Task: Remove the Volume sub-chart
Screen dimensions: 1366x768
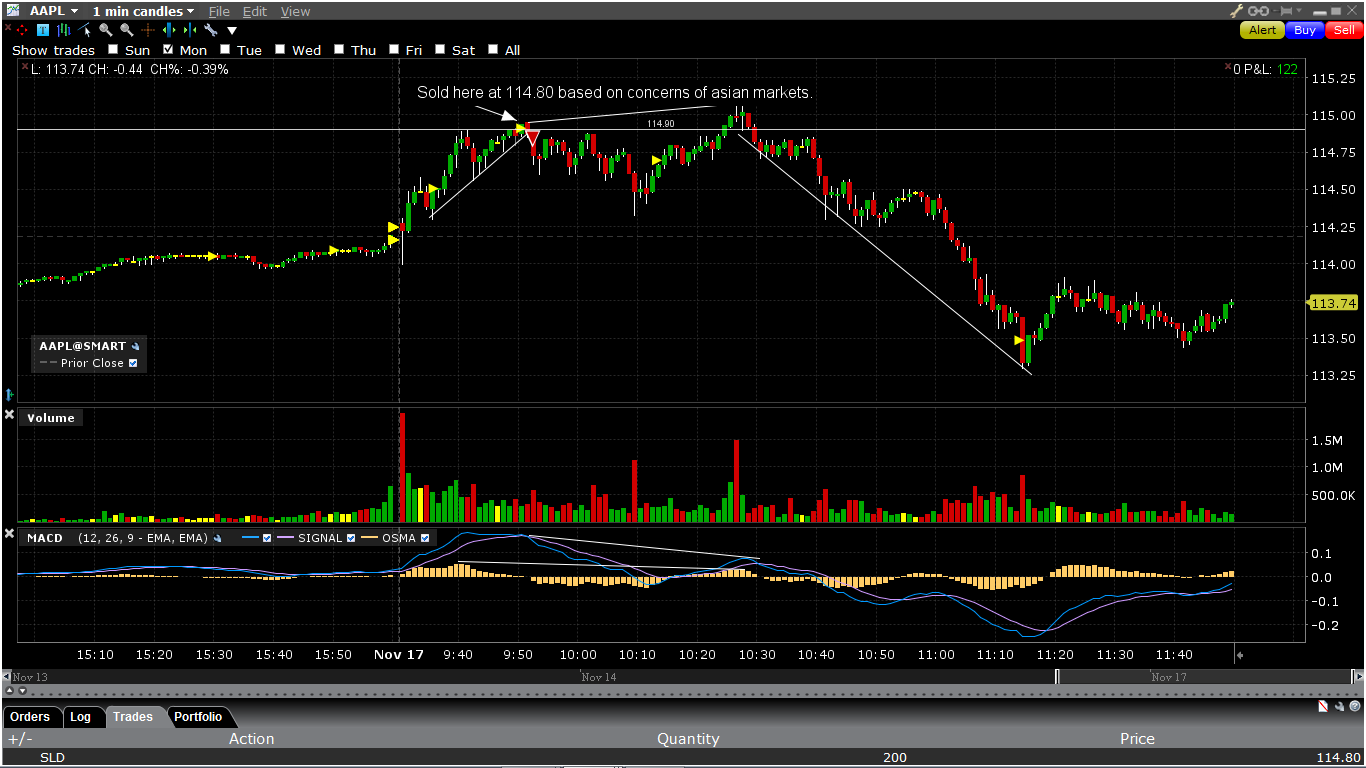Action: click(9, 415)
